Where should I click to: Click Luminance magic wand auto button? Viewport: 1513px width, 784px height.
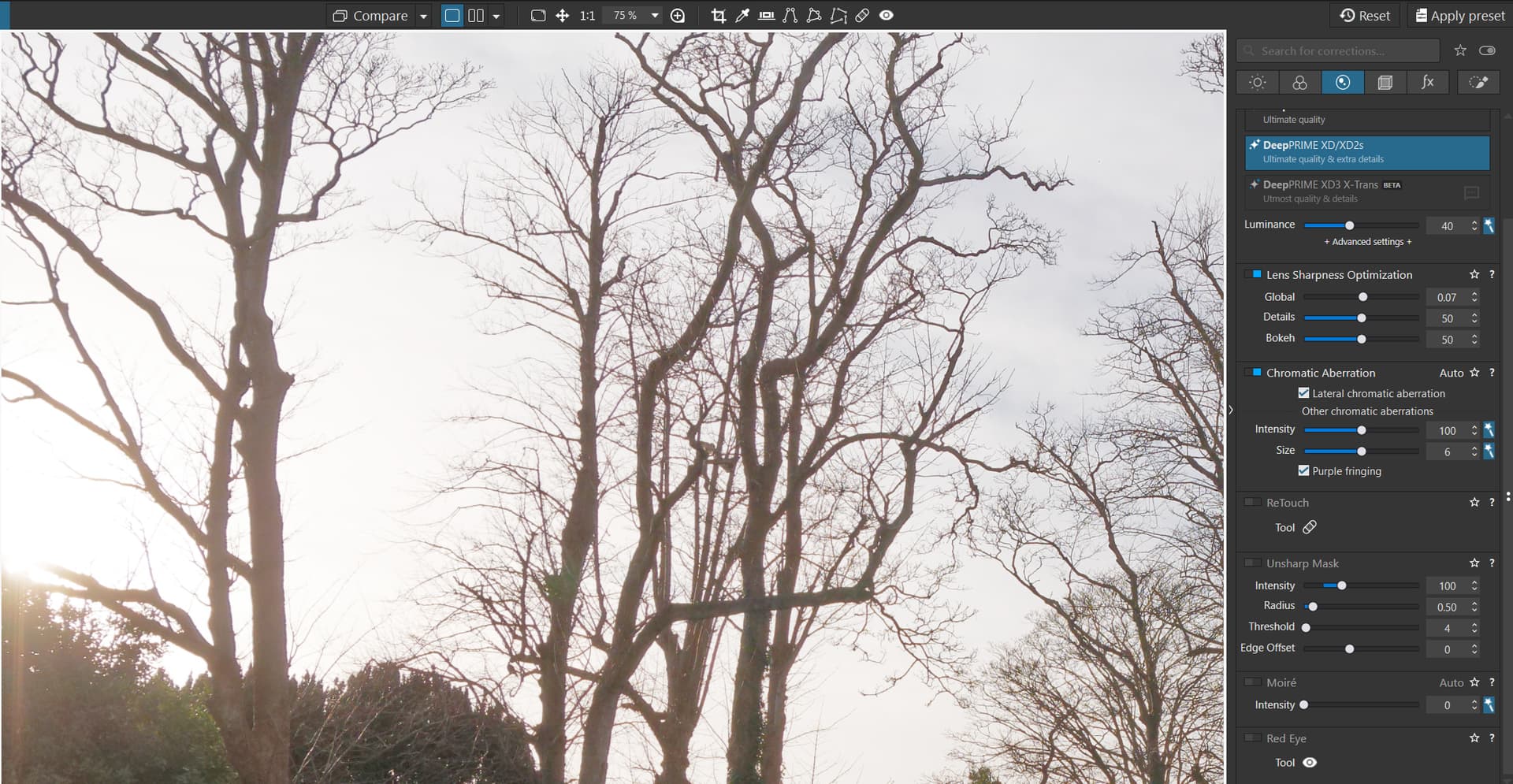click(1489, 226)
